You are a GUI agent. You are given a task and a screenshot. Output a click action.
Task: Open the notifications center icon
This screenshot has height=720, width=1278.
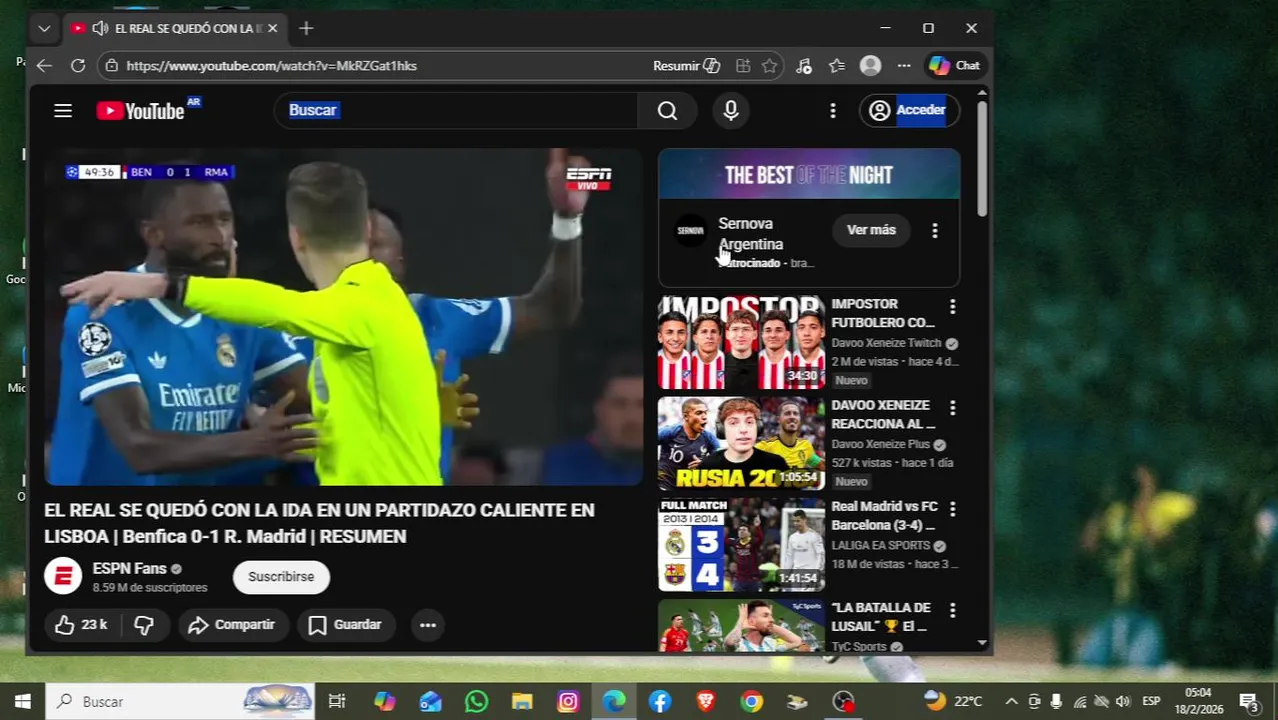[1249, 701]
